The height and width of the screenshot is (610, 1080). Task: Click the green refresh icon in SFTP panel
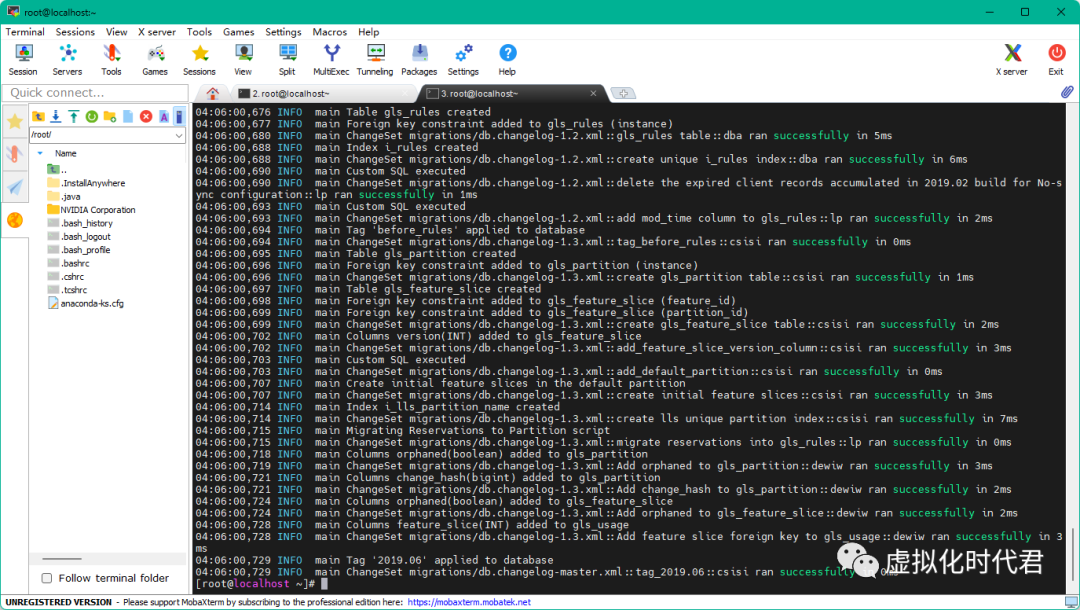pos(91,117)
